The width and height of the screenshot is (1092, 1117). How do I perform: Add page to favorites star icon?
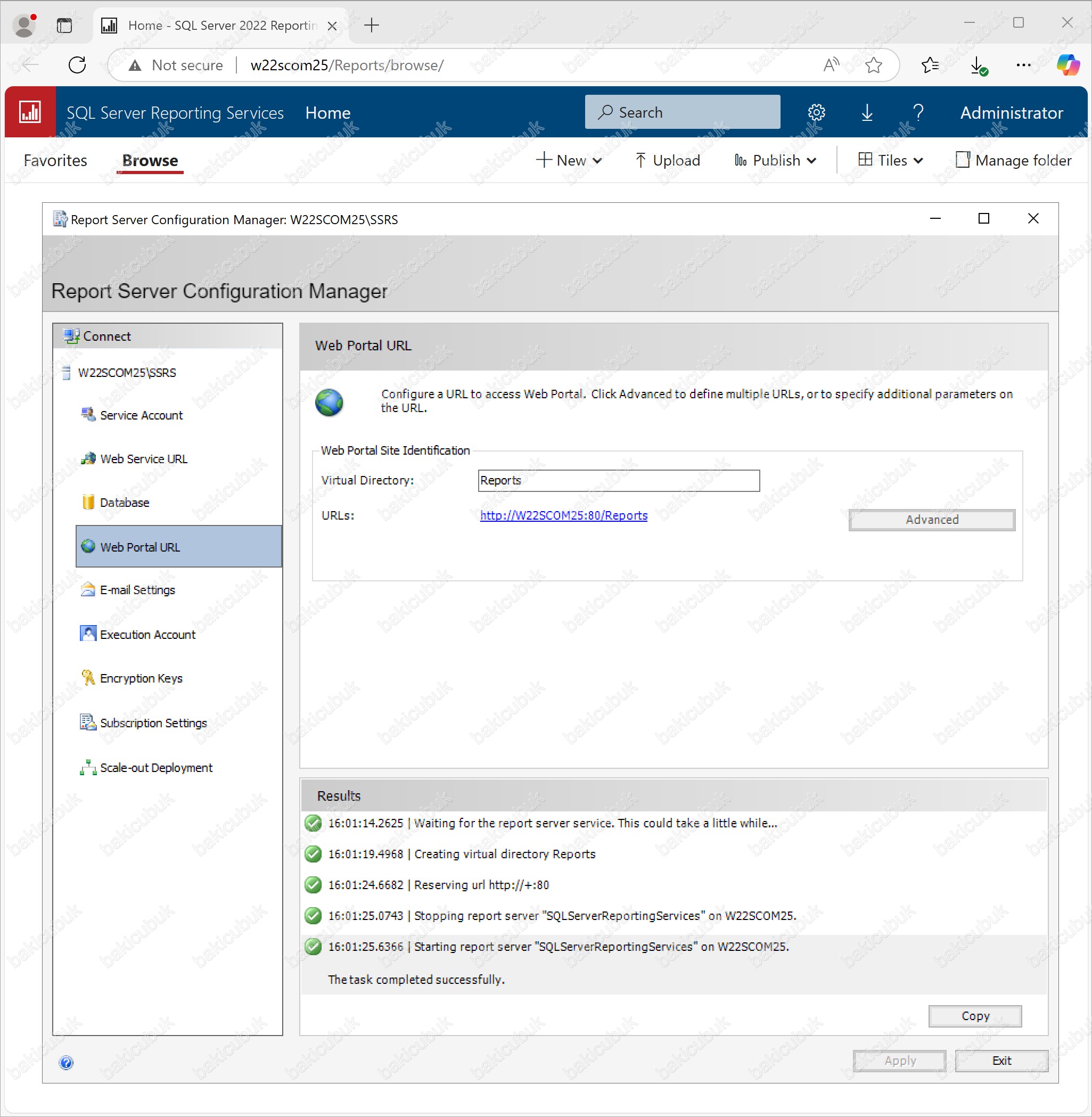click(873, 65)
